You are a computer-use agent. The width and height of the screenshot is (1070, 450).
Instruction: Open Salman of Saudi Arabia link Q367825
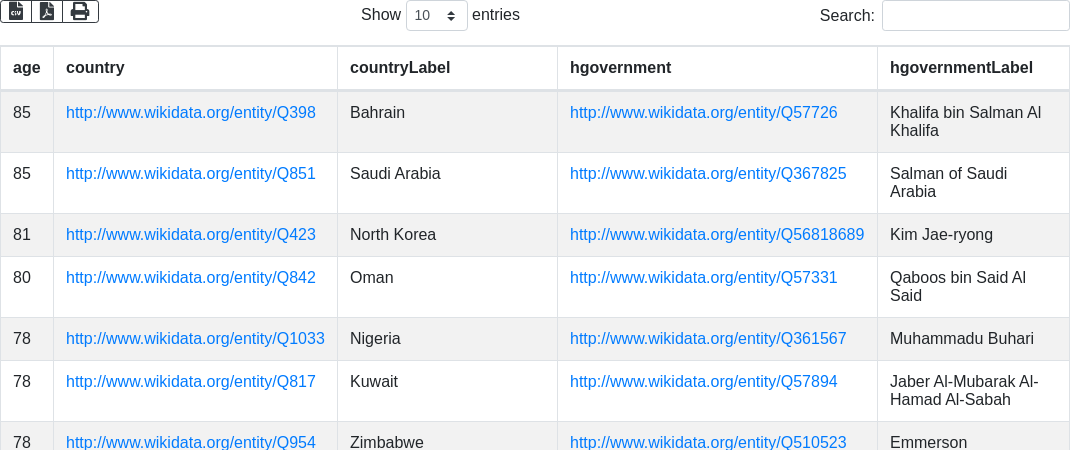tap(708, 173)
